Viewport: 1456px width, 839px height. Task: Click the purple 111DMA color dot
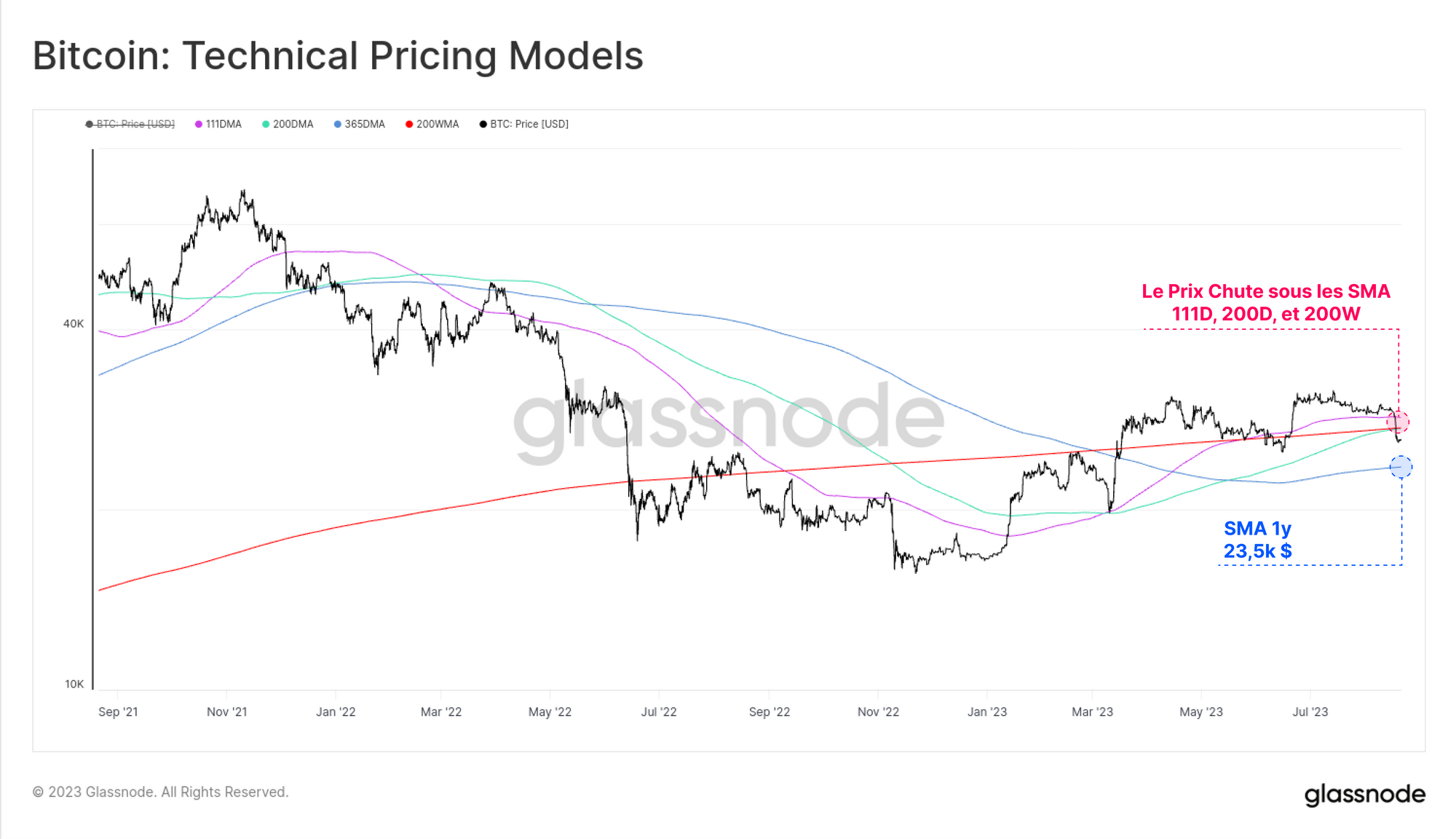(199, 125)
